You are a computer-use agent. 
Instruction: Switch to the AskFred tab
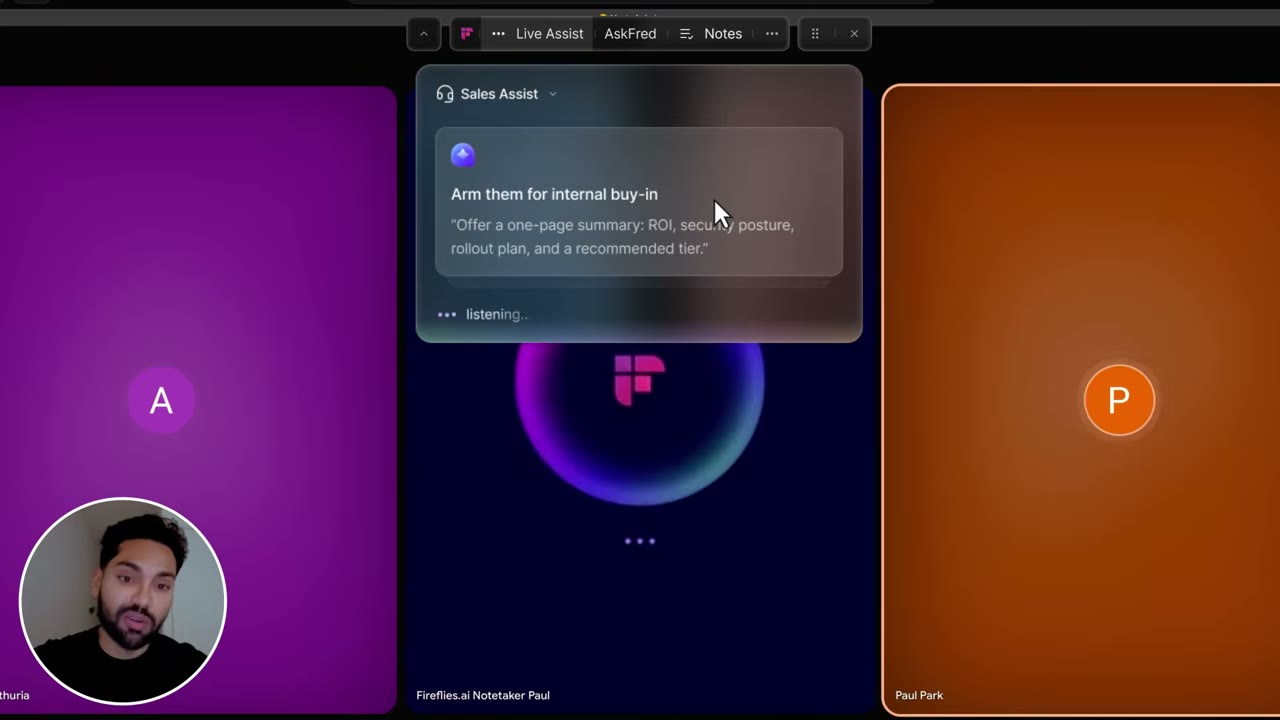click(x=630, y=34)
